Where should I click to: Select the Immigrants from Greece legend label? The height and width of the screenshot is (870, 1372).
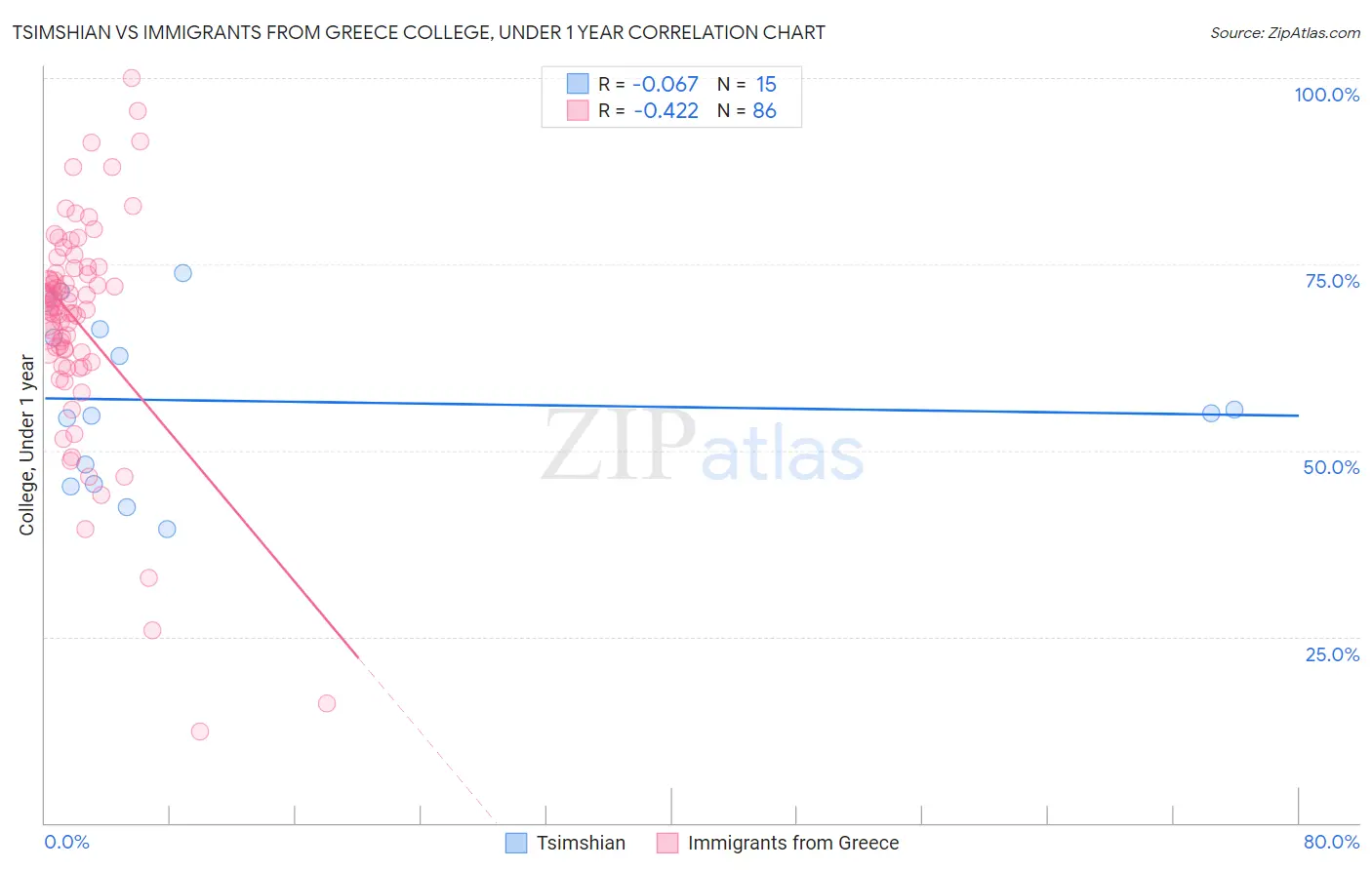793,843
